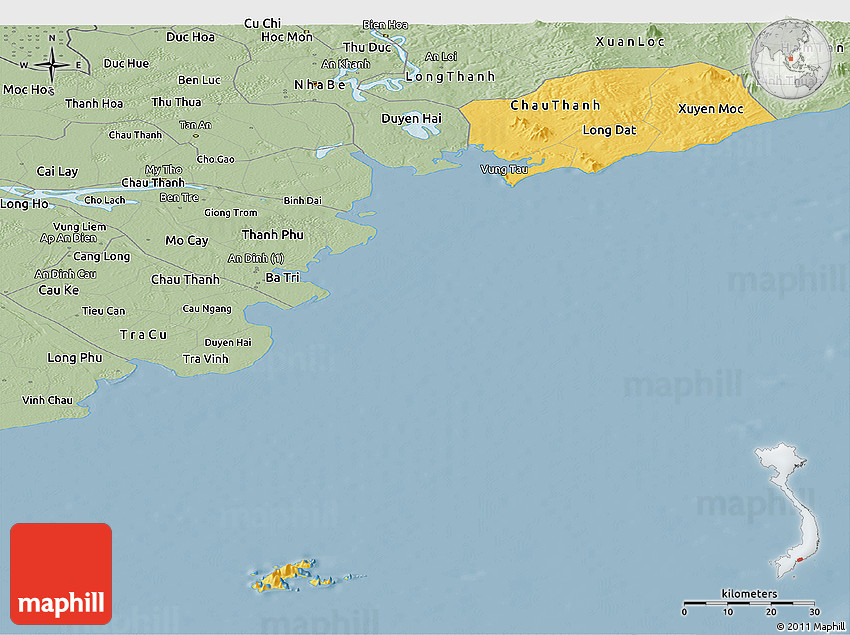Select the Long Thanh label
The image size is (850, 635).
tap(437, 77)
